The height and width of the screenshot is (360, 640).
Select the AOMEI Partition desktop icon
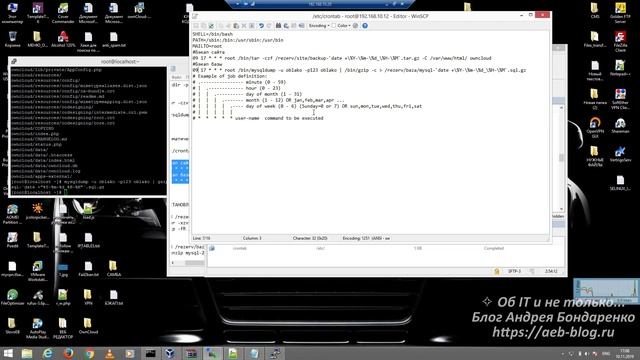[12, 214]
